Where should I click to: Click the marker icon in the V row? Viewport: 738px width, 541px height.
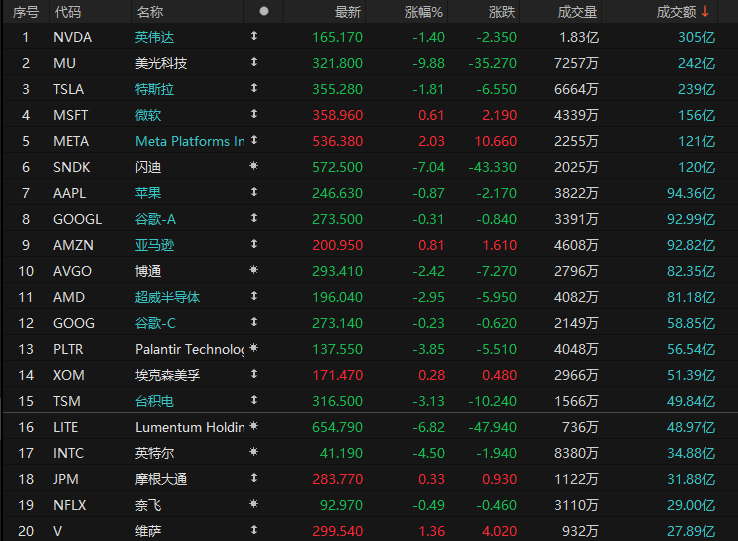coord(254,530)
